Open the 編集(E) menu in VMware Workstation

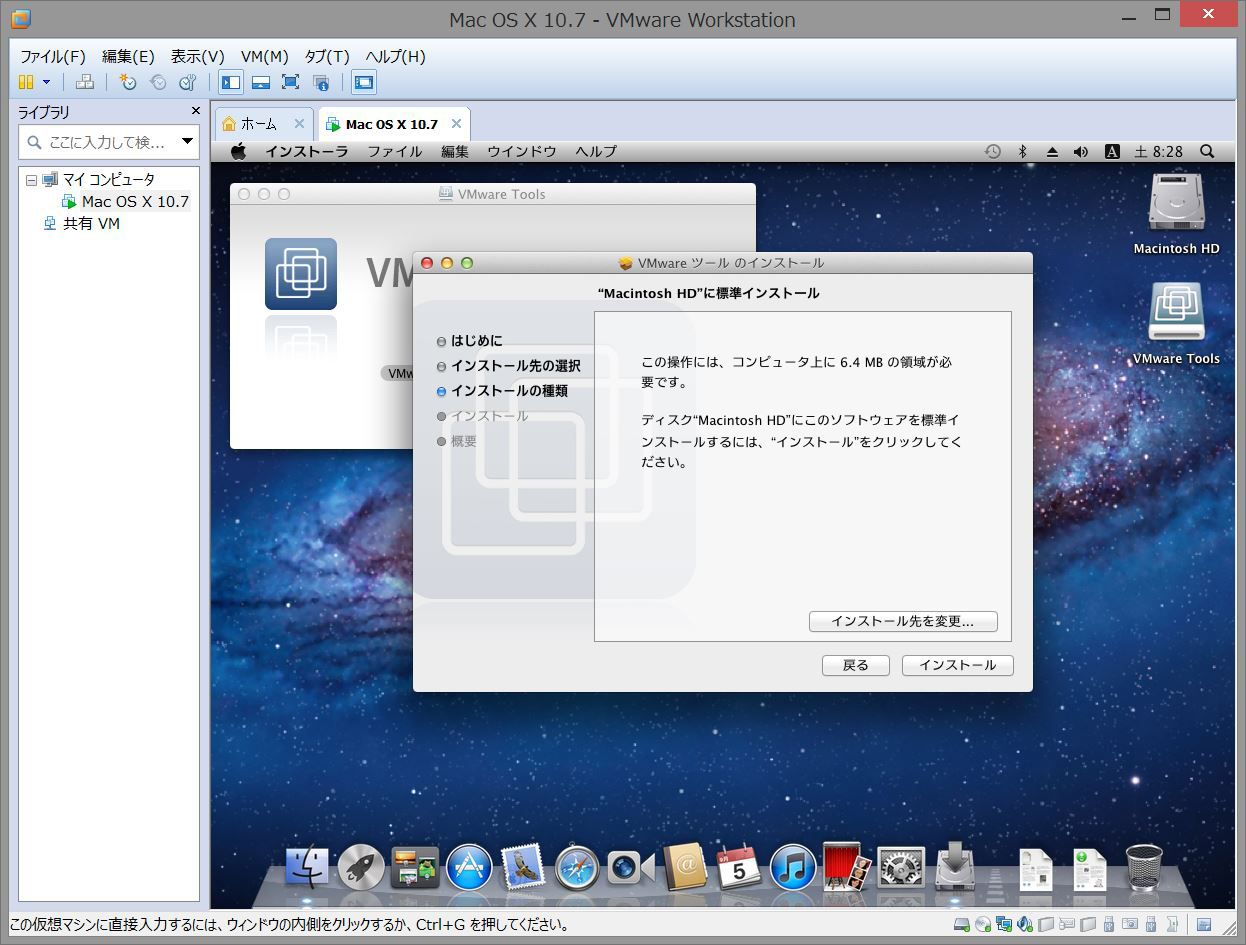pos(128,56)
